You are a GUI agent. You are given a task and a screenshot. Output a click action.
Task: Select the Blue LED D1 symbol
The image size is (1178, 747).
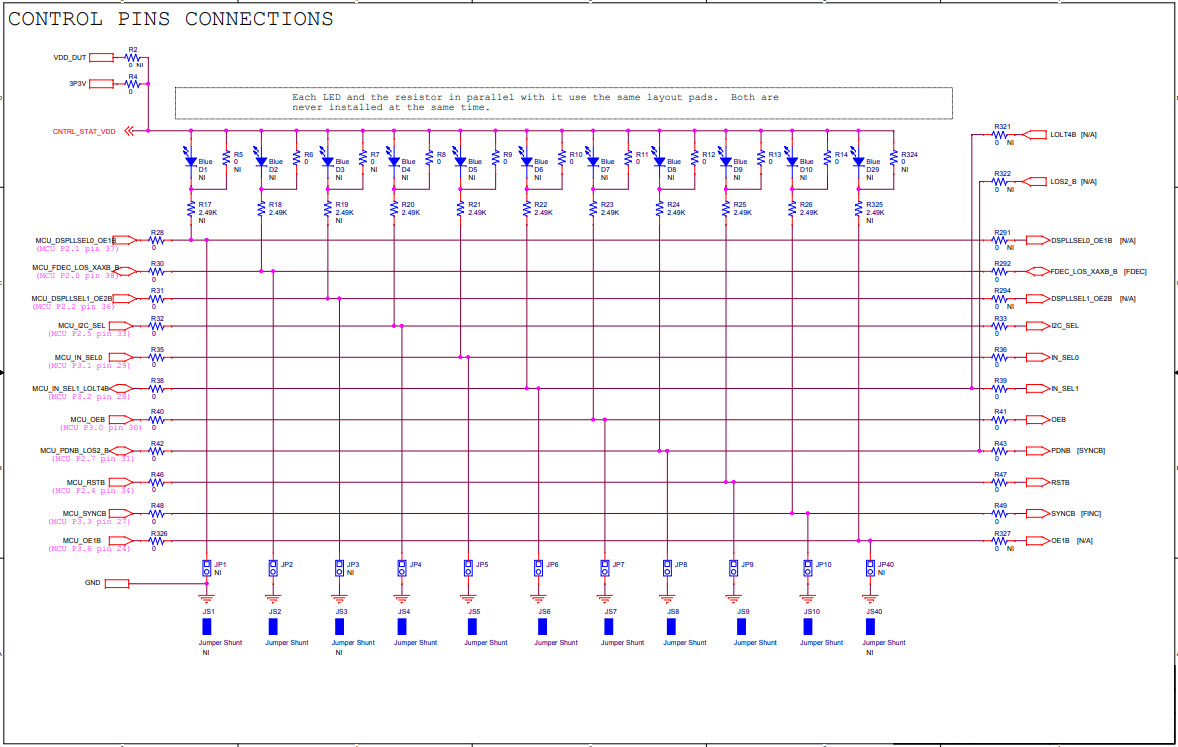click(x=189, y=161)
